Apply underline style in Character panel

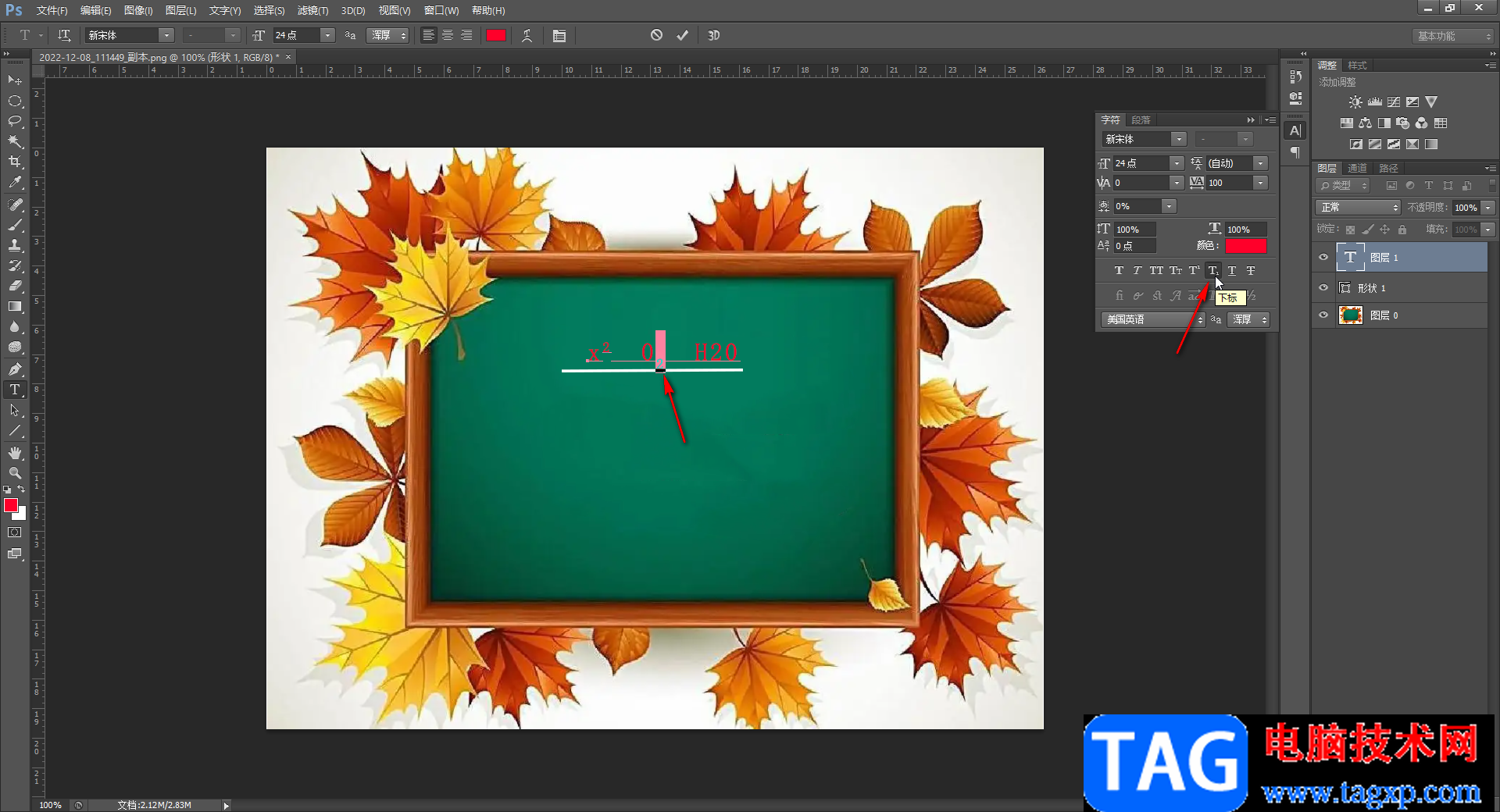1232,271
